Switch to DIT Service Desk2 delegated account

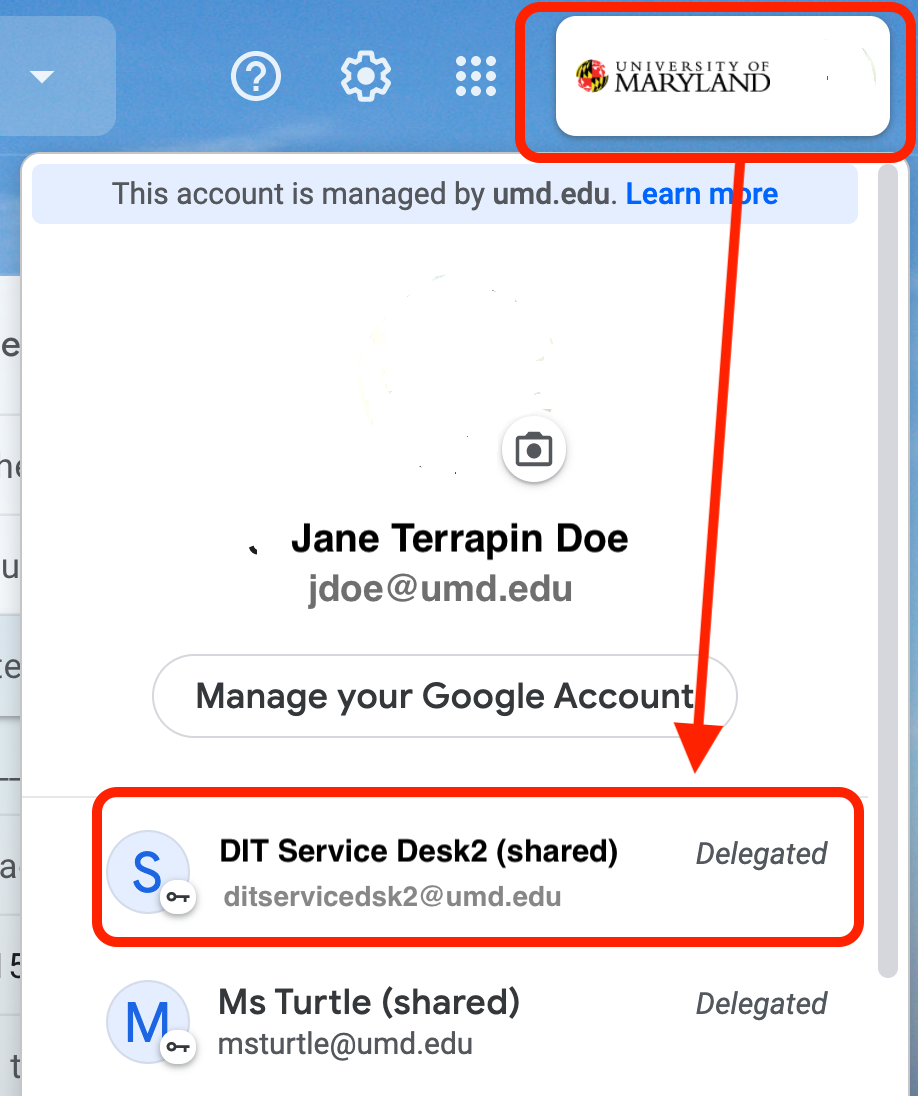pos(478,869)
